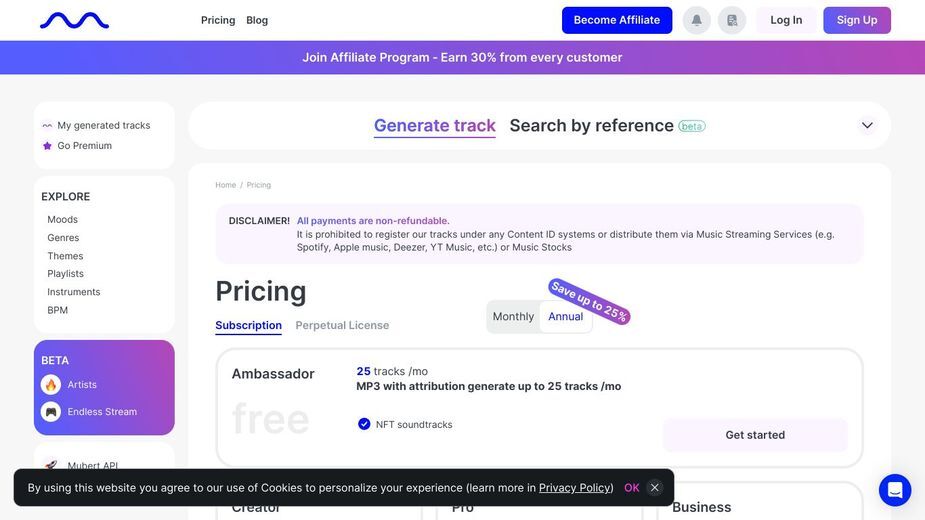Click the NFT soundtracks checkmark
Image resolution: width=925 pixels, height=520 pixels.
click(x=364, y=424)
